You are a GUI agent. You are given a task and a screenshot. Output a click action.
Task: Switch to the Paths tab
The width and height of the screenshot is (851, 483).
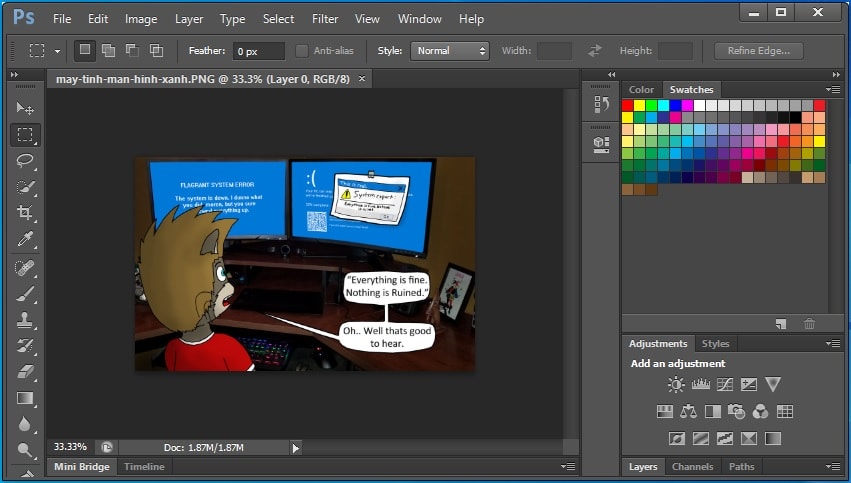pos(741,466)
